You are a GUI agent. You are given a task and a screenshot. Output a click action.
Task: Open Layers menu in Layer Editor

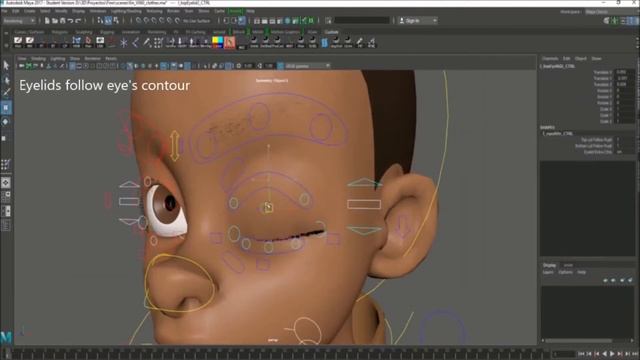(548, 272)
